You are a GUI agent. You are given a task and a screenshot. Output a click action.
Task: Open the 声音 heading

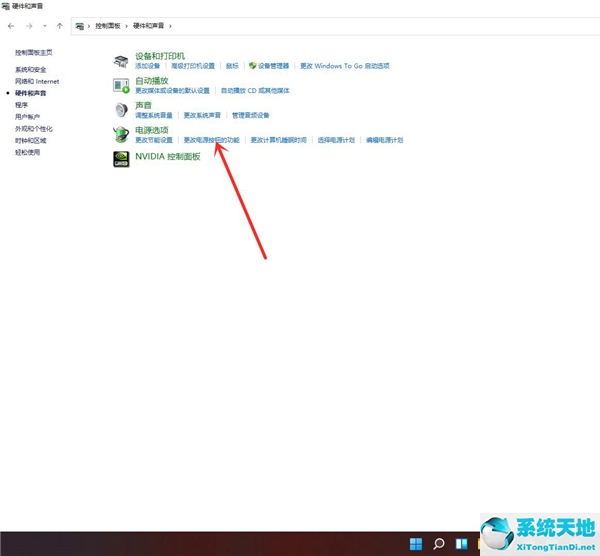[x=143, y=105]
